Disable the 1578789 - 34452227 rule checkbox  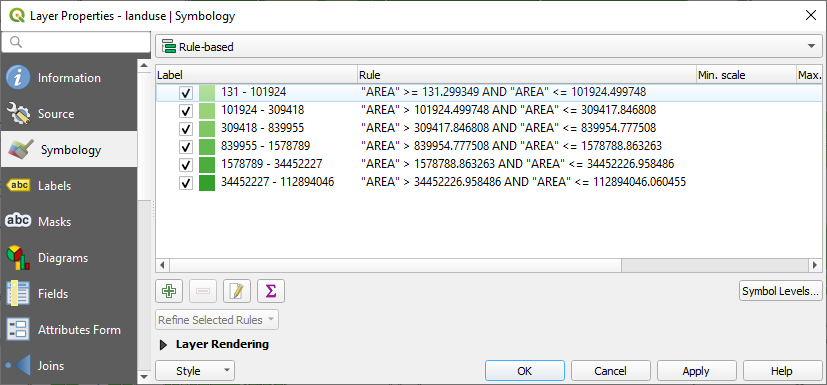tap(186, 165)
